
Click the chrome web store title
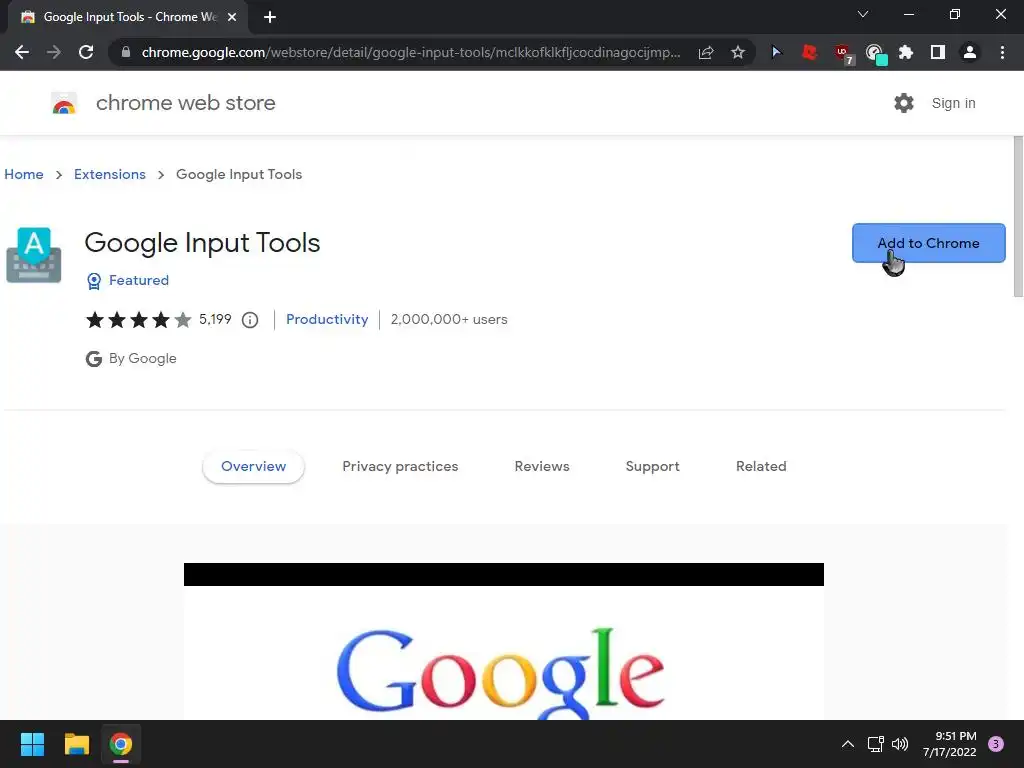click(185, 103)
